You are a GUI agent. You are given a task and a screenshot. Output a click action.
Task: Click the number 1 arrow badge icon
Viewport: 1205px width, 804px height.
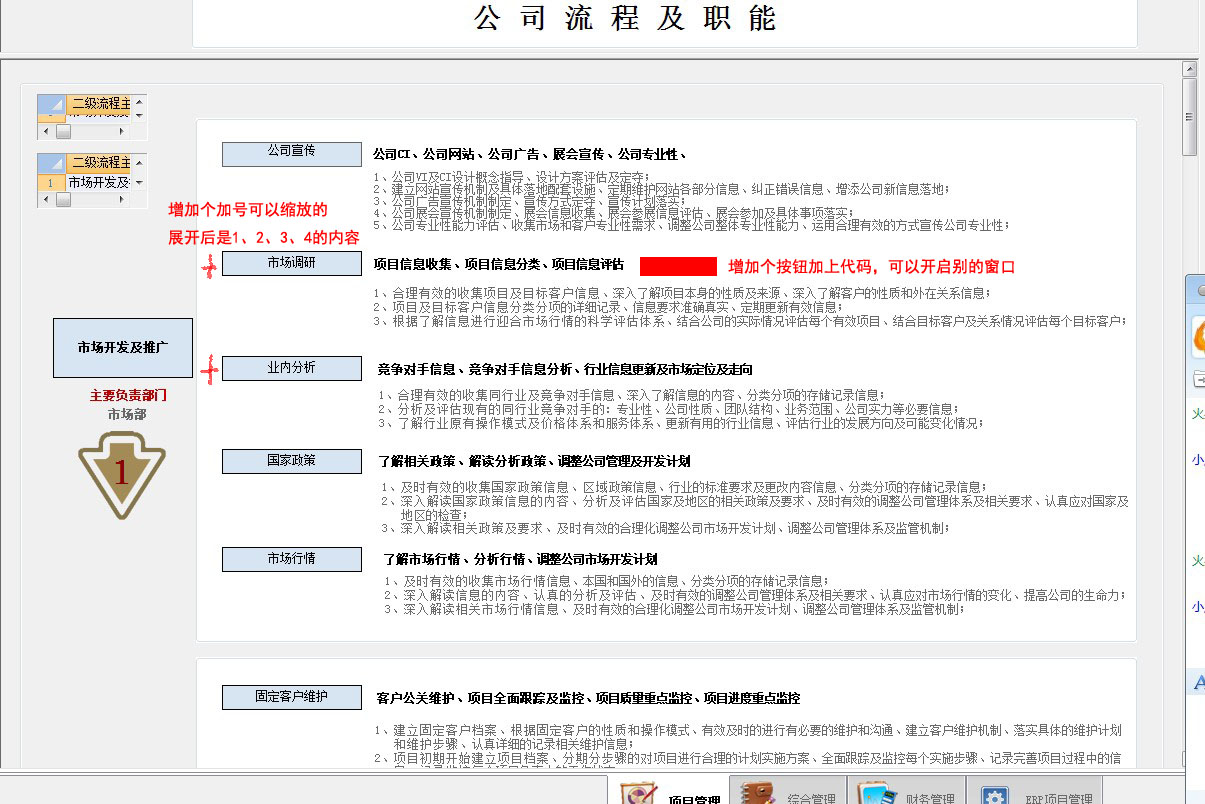click(122, 474)
